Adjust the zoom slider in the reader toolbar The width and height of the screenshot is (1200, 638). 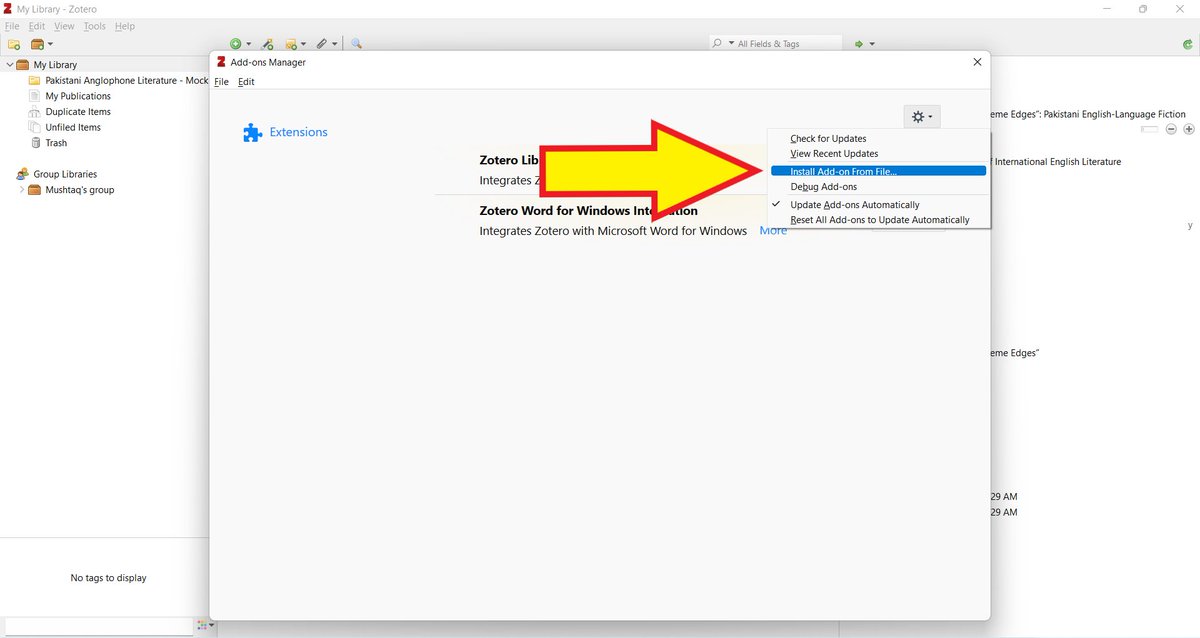1148,128
